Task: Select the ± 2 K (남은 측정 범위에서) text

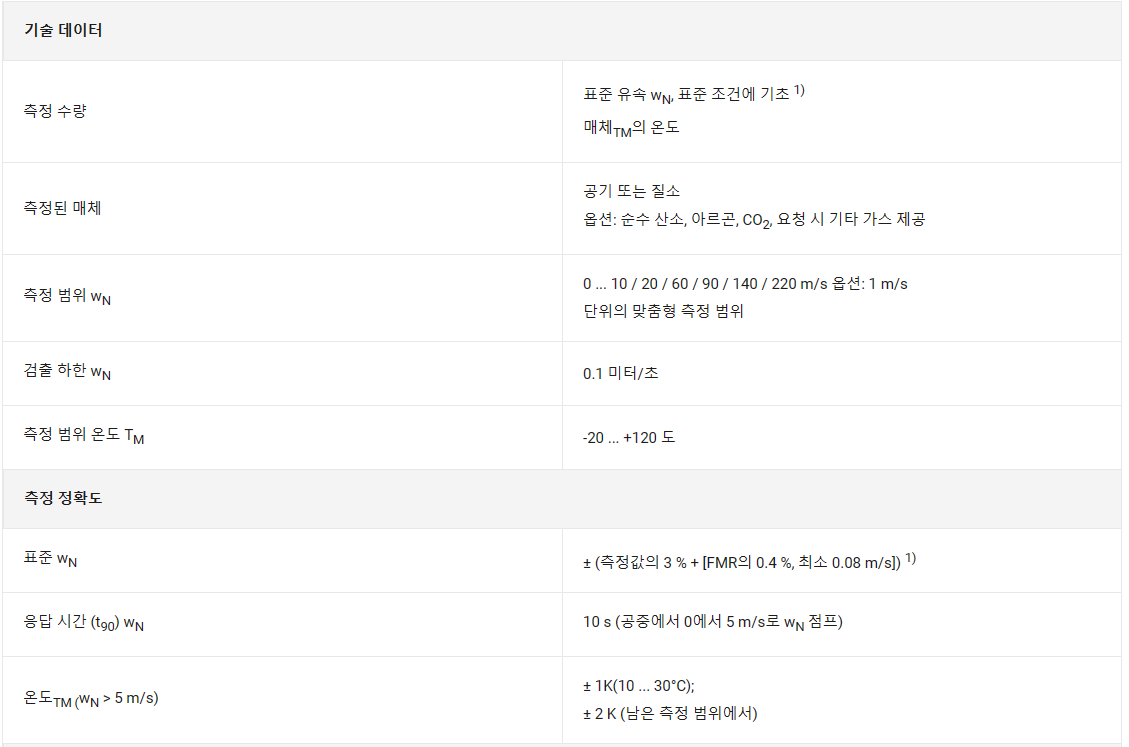Action: click(670, 714)
